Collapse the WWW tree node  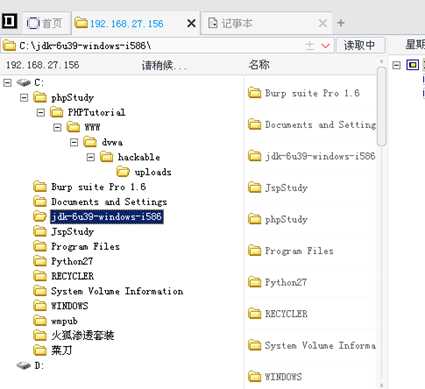click(x=57, y=127)
